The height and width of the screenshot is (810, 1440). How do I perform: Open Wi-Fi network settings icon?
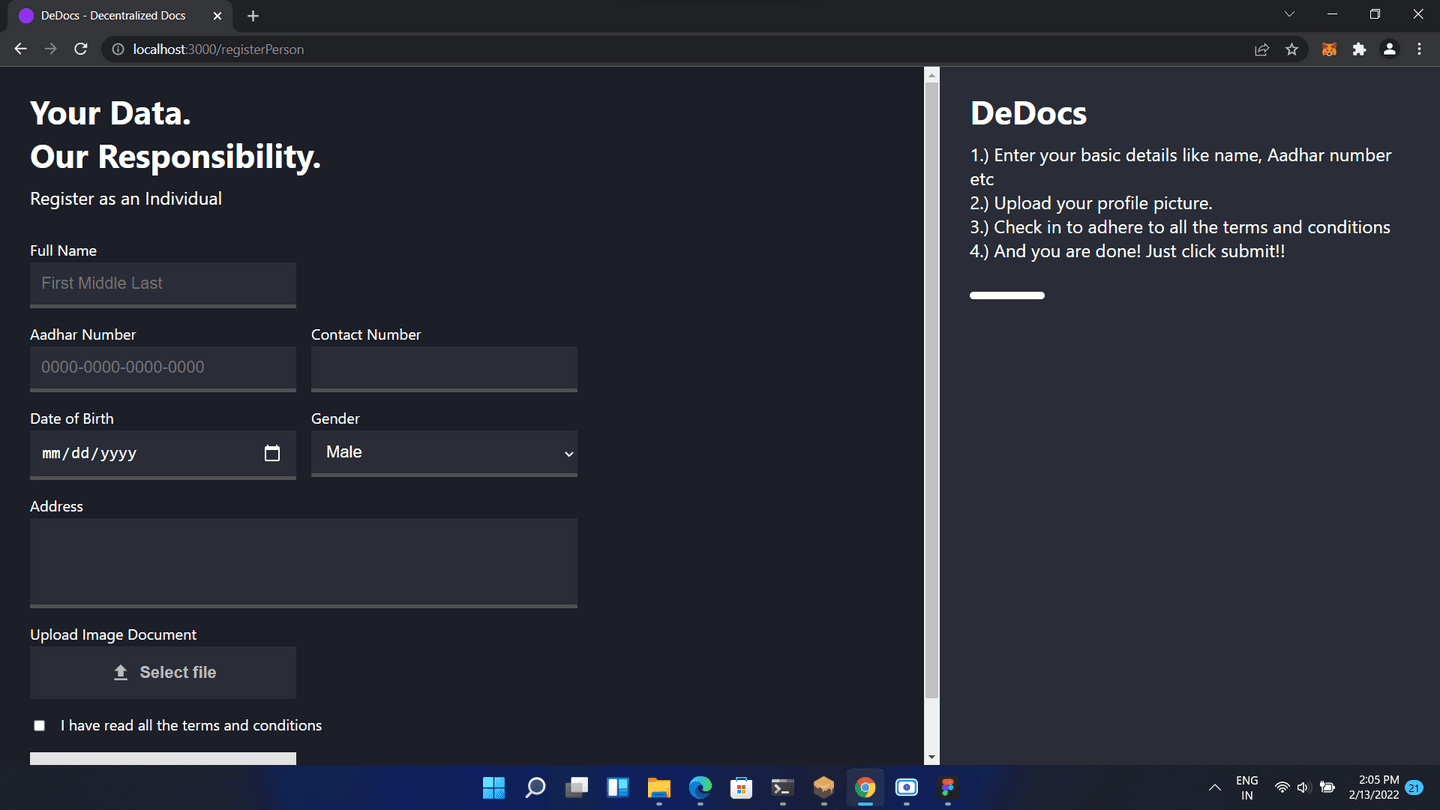point(1282,788)
